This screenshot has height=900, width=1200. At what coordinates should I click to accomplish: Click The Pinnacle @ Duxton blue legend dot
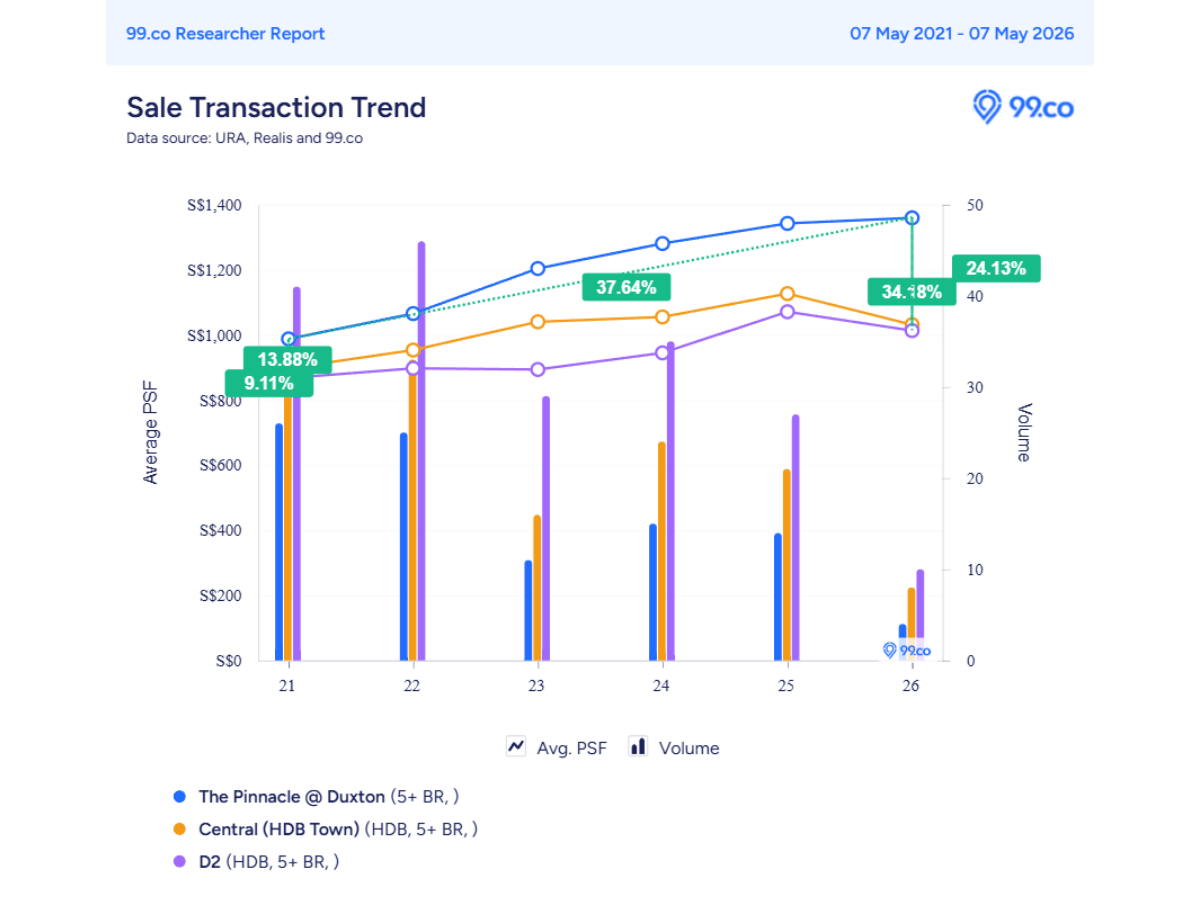(x=180, y=797)
